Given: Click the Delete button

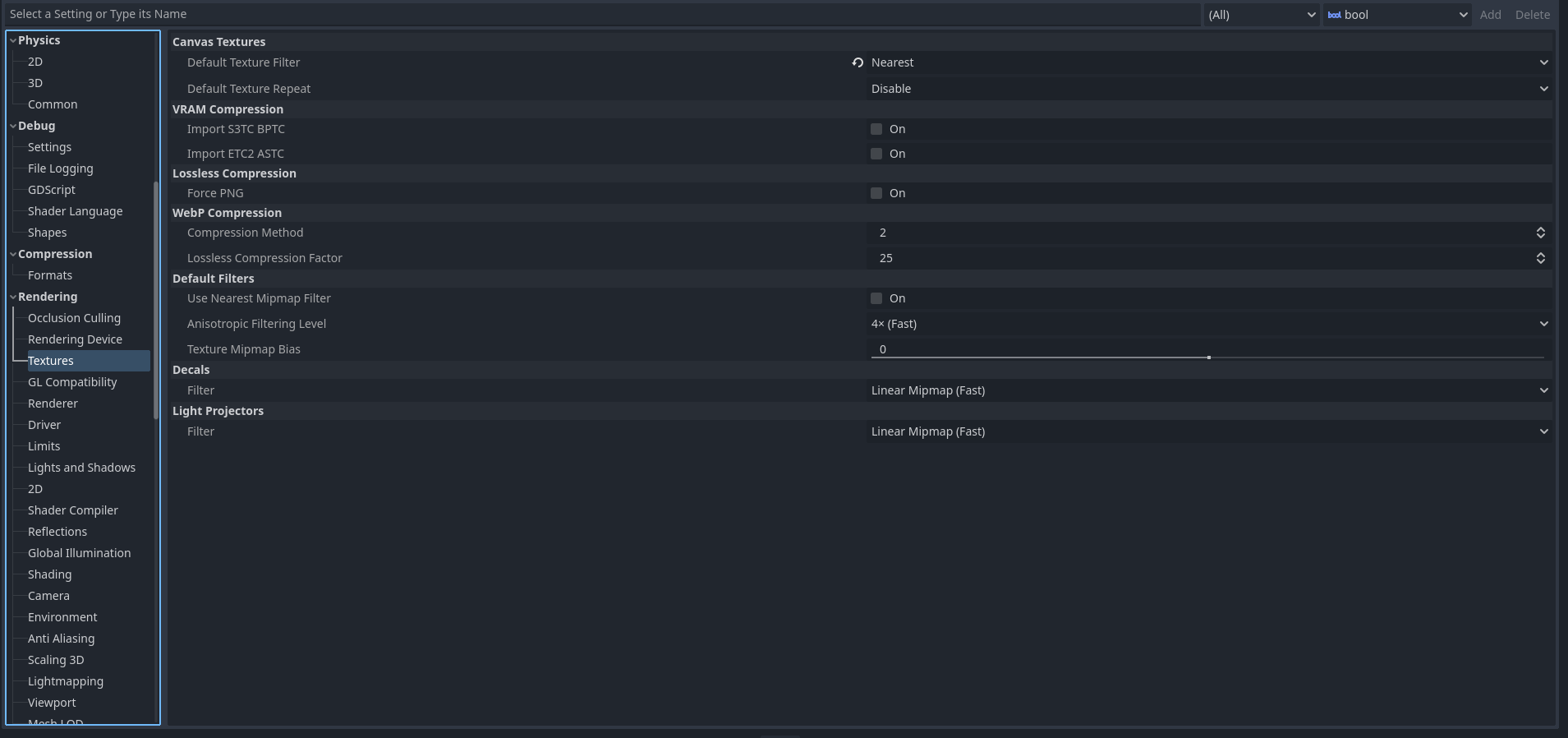Looking at the screenshot, I should click(1533, 15).
